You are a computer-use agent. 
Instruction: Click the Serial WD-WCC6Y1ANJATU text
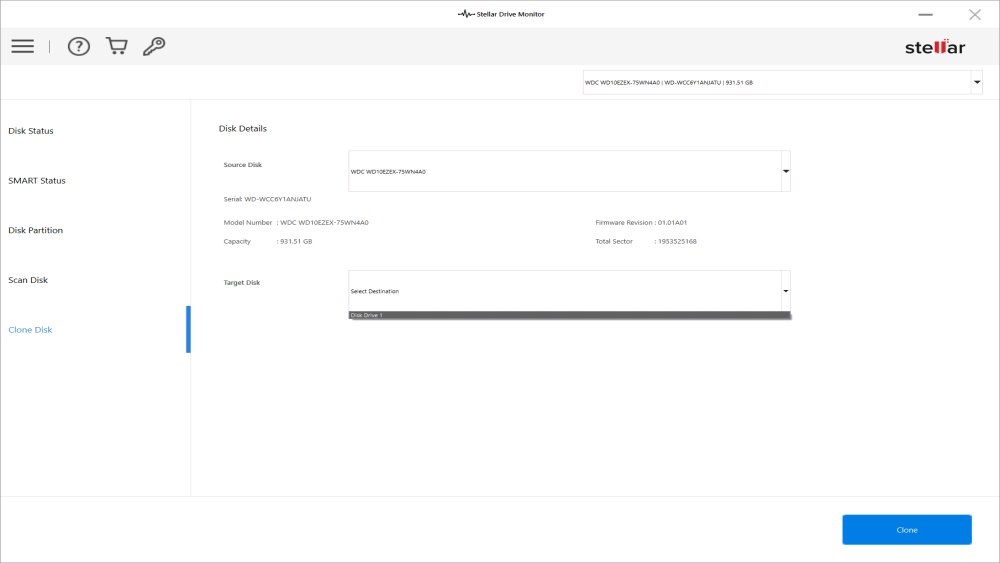coord(267,199)
